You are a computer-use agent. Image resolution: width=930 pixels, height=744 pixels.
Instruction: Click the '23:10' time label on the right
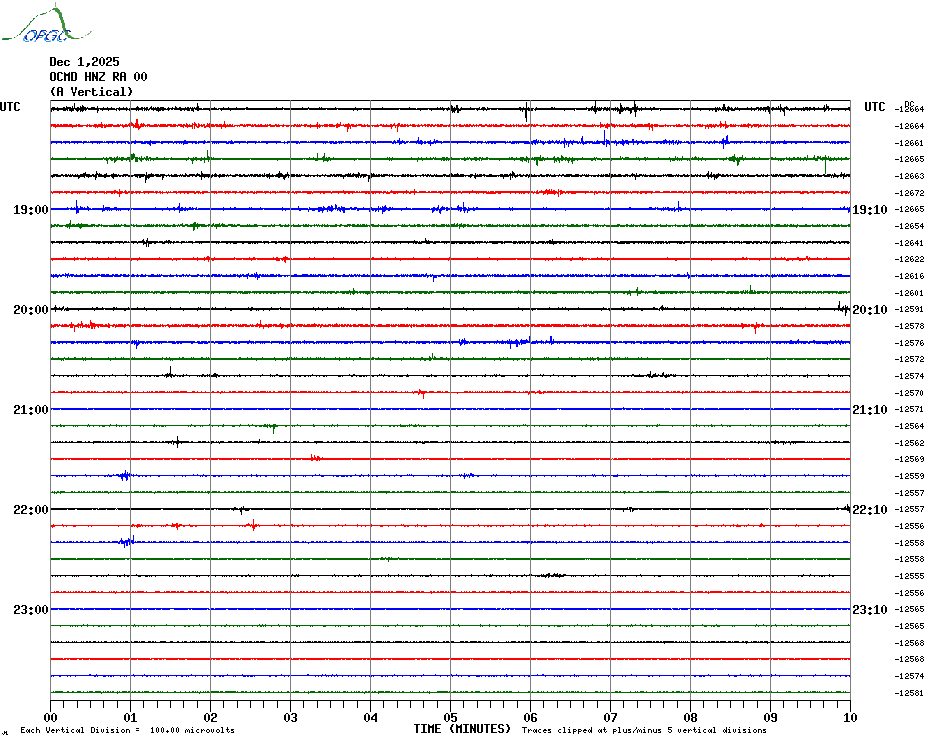click(870, 609)
